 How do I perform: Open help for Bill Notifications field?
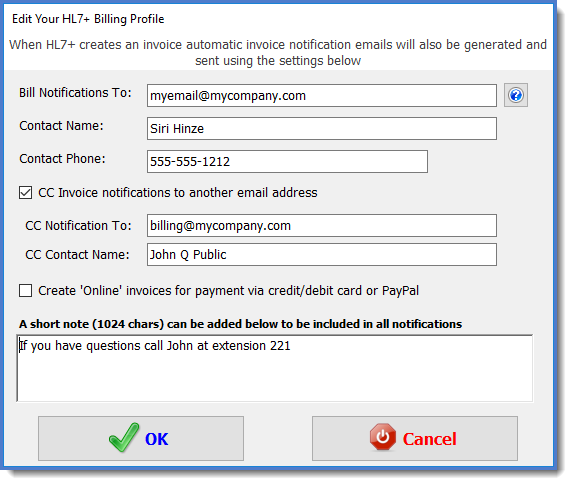[x=515, y=95]
